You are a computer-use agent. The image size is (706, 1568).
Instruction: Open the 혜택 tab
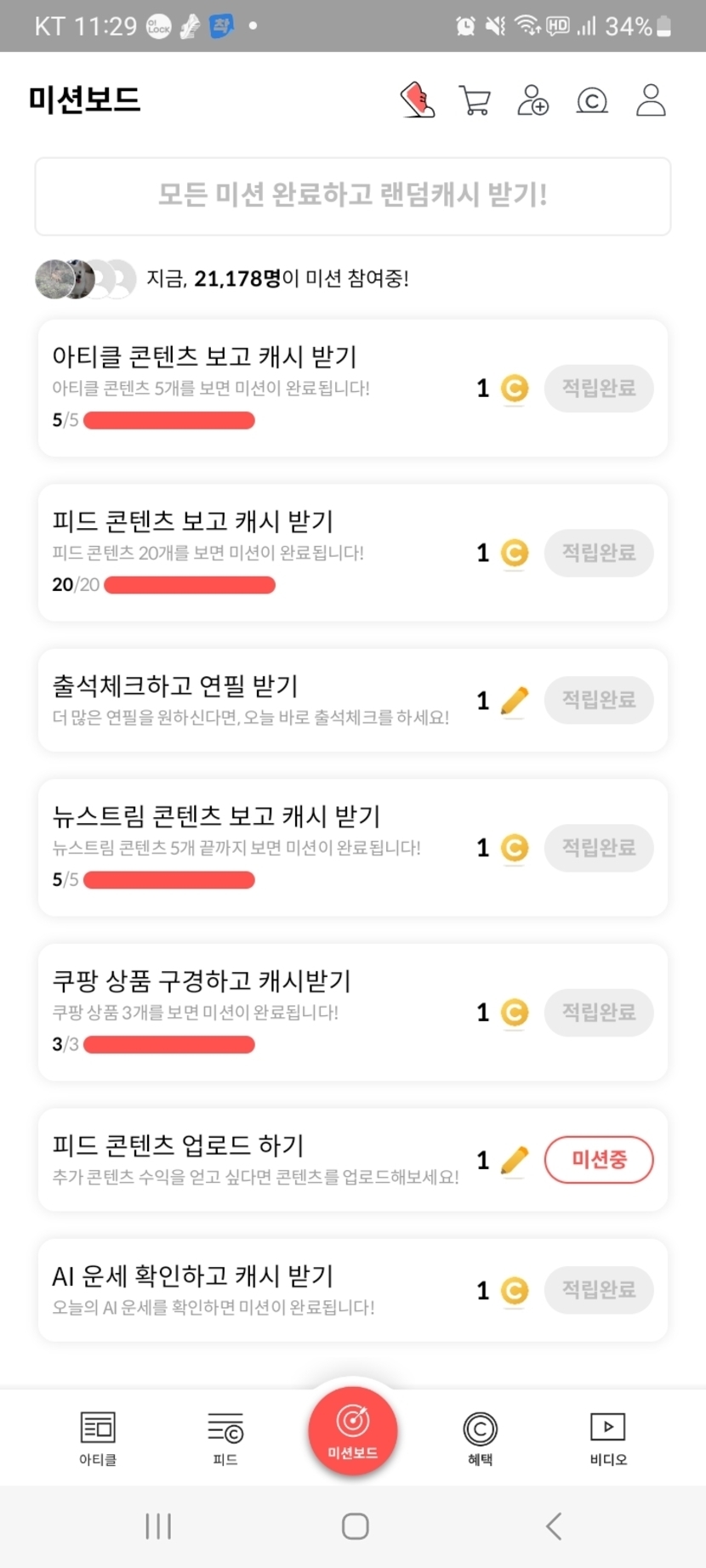point(481,1438)
